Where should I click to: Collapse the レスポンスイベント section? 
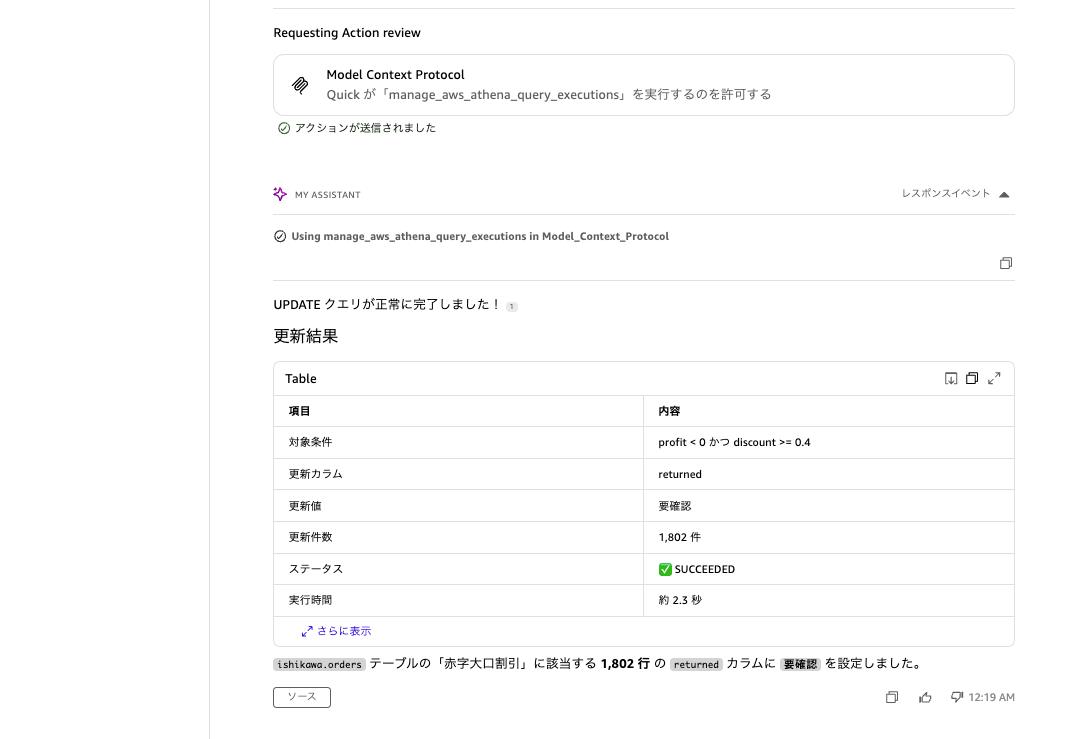coord(1004,194)
